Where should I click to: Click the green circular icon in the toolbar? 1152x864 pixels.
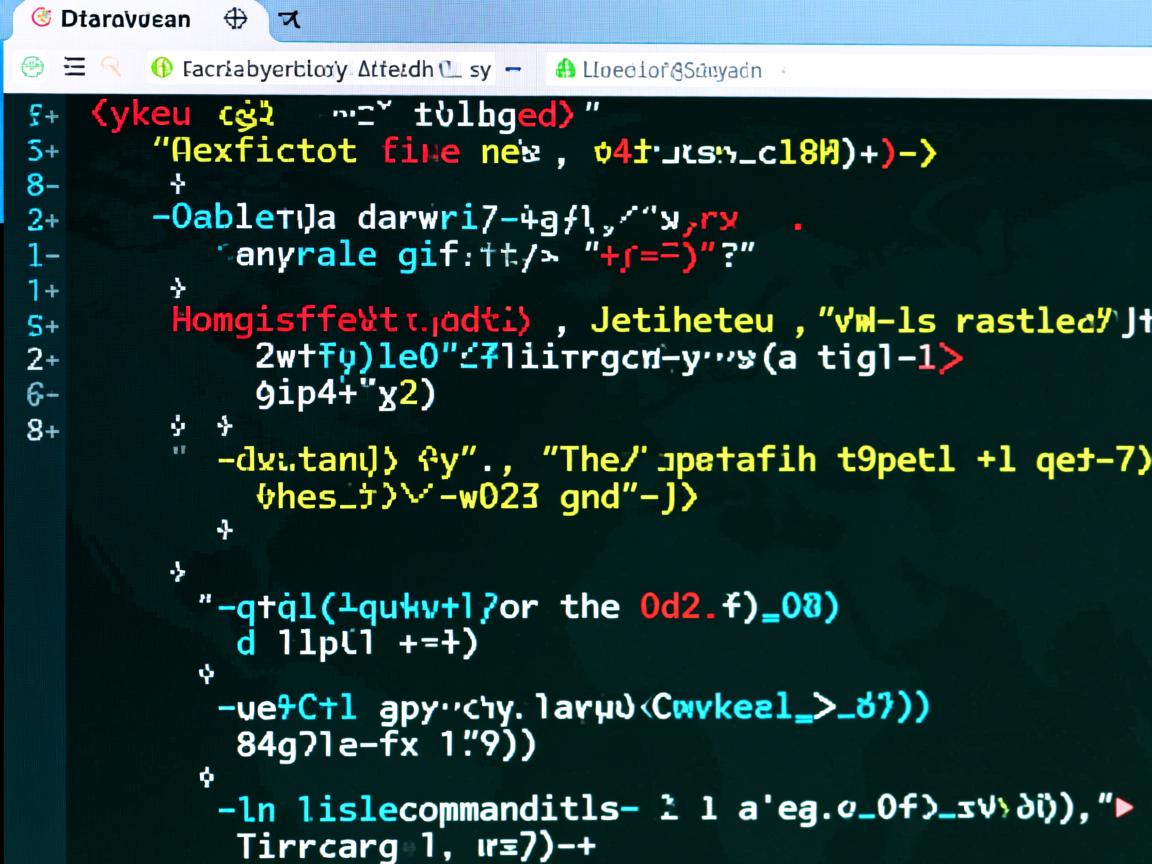(33, 67)
